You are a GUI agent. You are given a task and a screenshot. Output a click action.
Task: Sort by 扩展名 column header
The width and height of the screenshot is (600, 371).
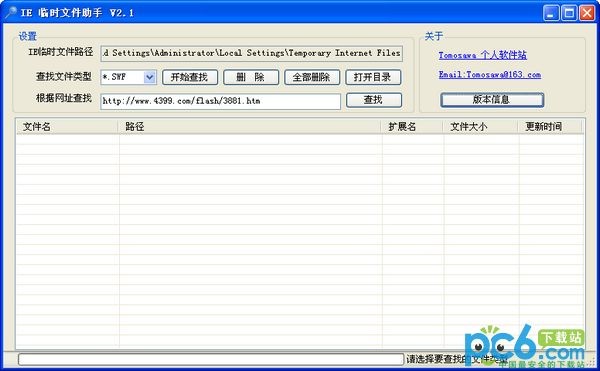point(412,127)
